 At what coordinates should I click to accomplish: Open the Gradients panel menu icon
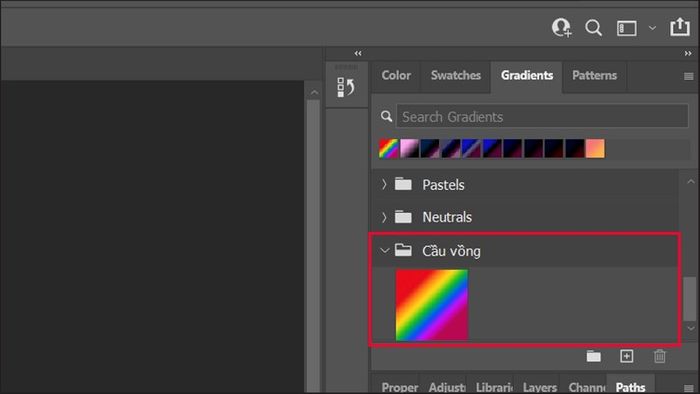688,76
